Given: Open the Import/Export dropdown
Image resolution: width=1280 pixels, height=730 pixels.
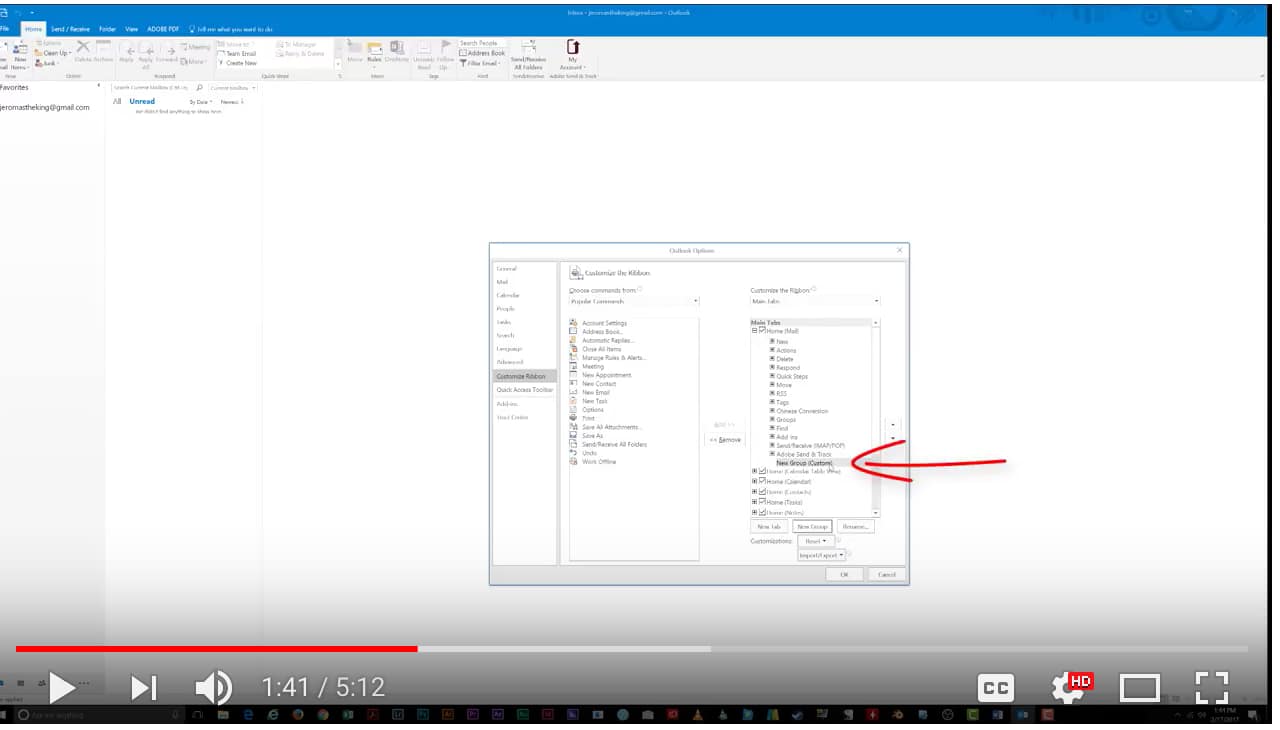Looking at the screenshot, I should point(820,554).
